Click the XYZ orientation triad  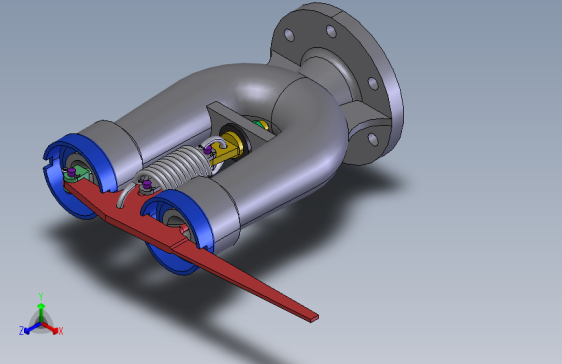point(41,315)
